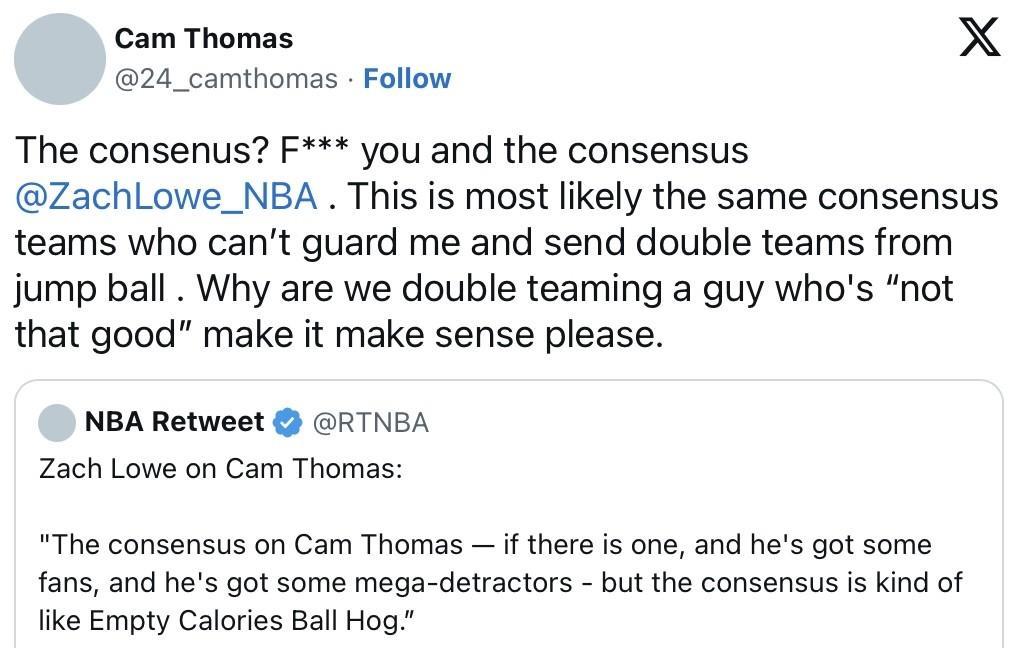Click the words "jump ball" in the tweet

89,289
